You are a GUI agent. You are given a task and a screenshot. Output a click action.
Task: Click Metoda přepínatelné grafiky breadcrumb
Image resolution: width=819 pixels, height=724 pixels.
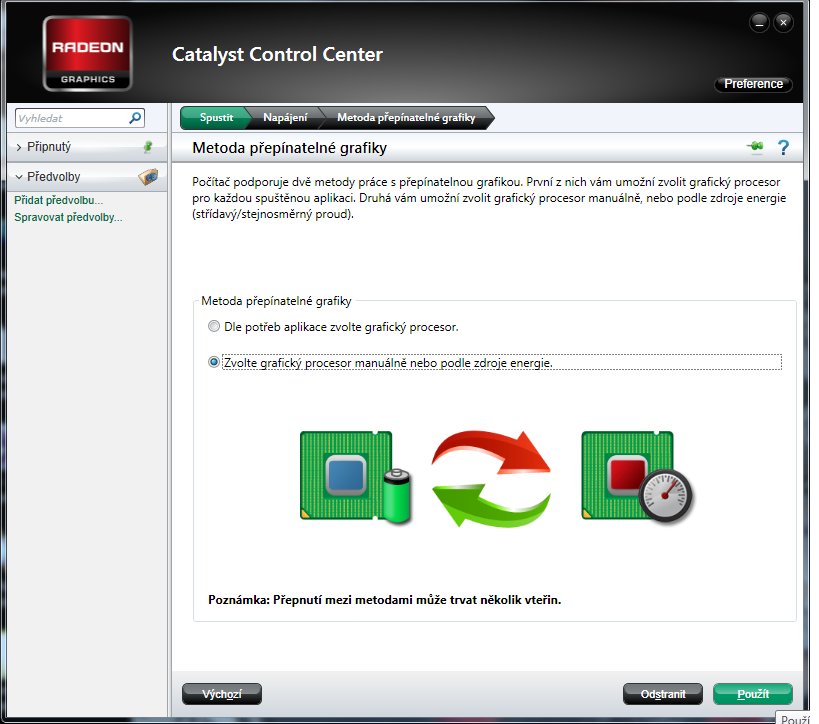[x=406, y=118]
